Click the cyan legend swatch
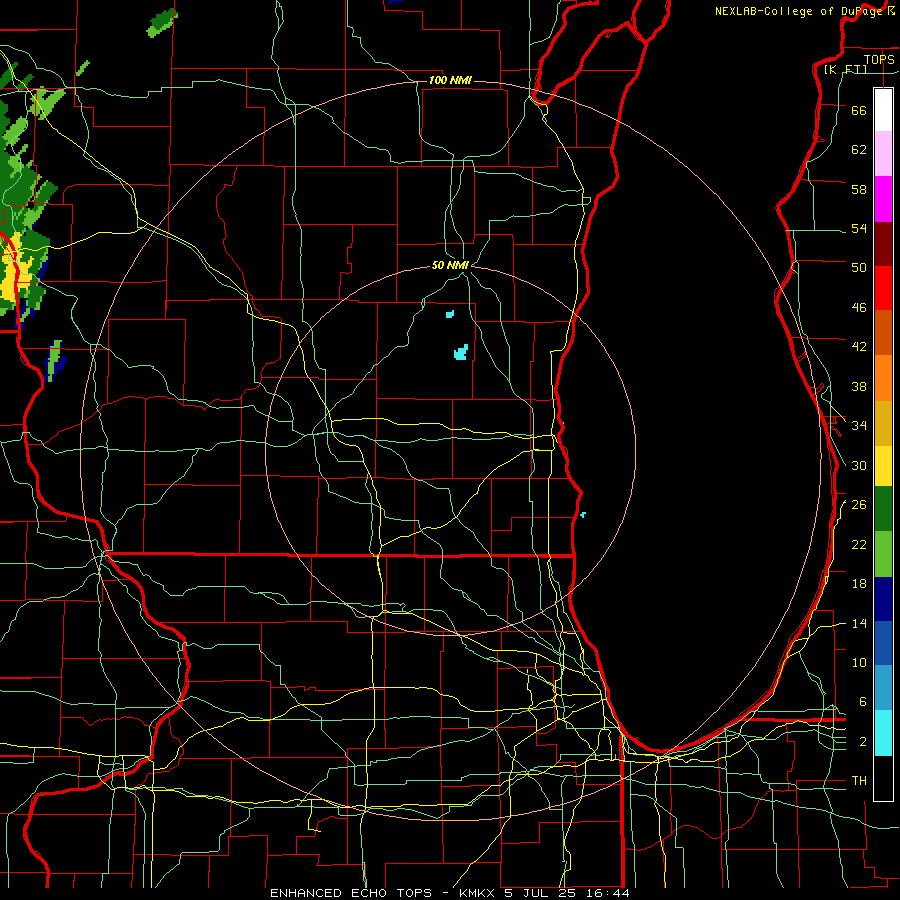 883,733
